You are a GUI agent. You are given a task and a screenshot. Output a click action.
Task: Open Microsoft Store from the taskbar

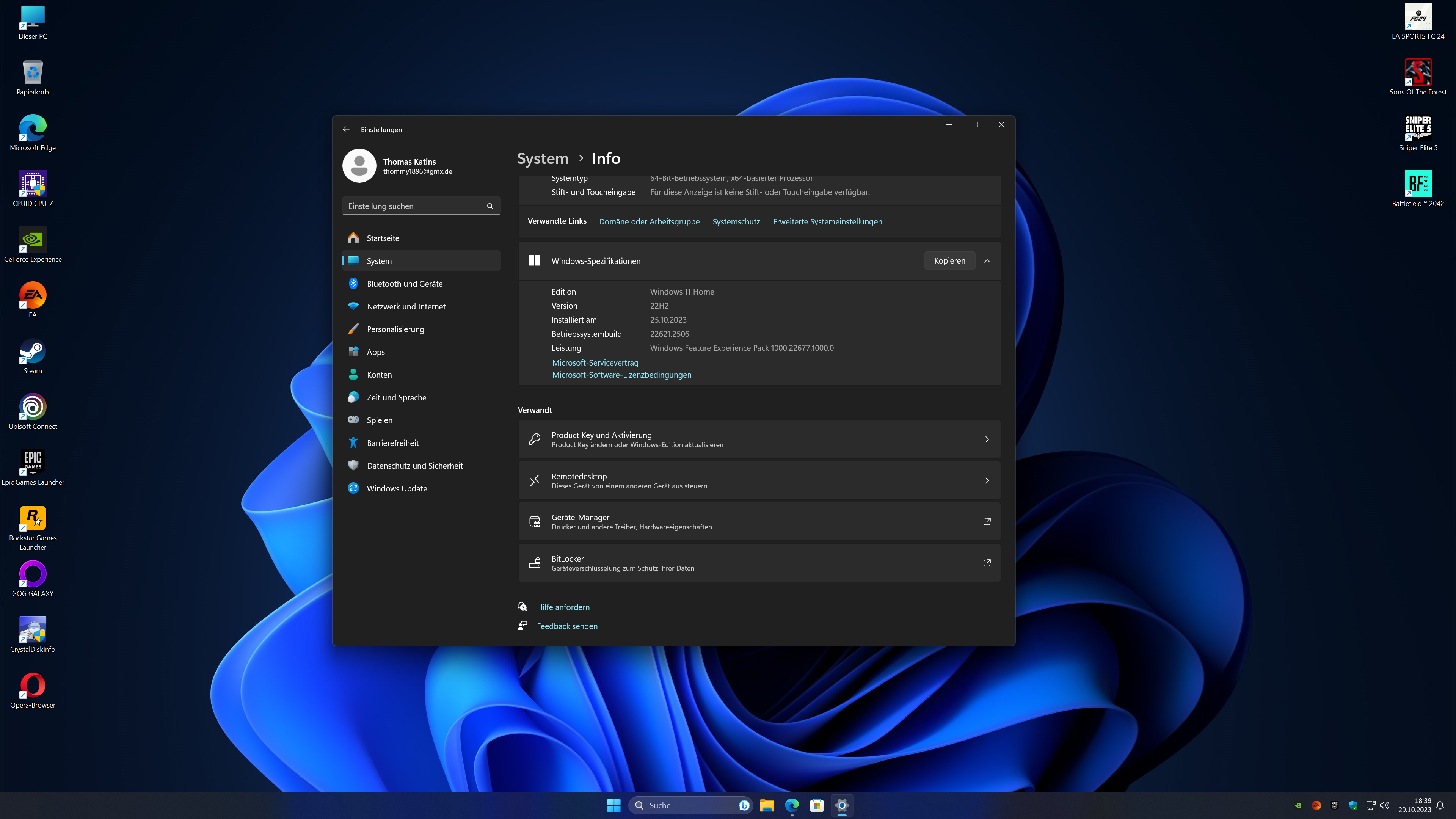[816, 805]
